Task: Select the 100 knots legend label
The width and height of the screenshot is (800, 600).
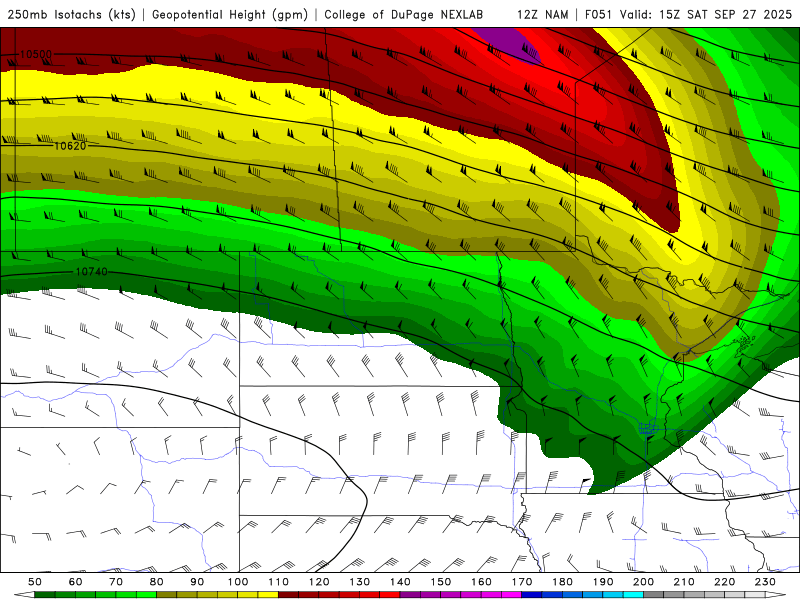Action: (238, 582)
